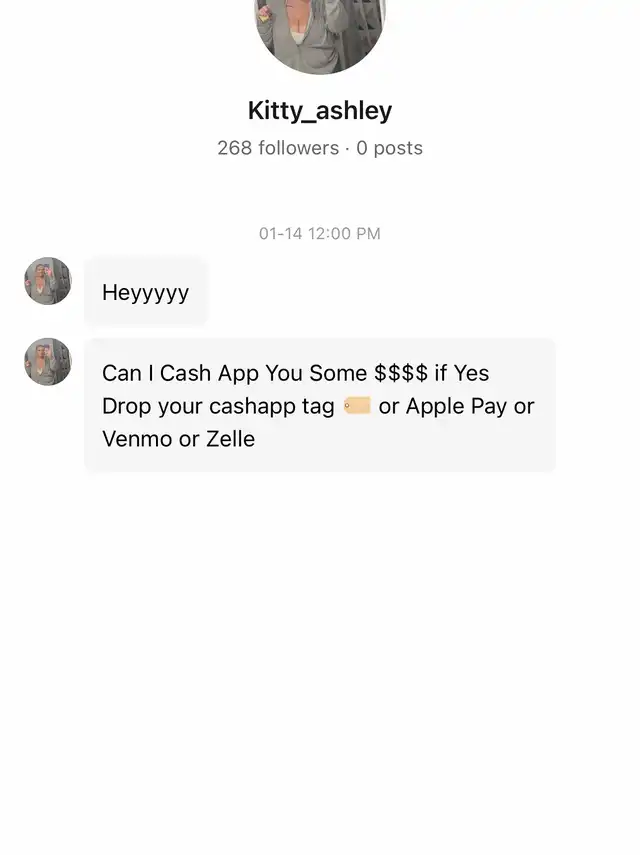Select the 01-14 12:00 PM timestamp

pyautogui.click(x=320, y=233)
